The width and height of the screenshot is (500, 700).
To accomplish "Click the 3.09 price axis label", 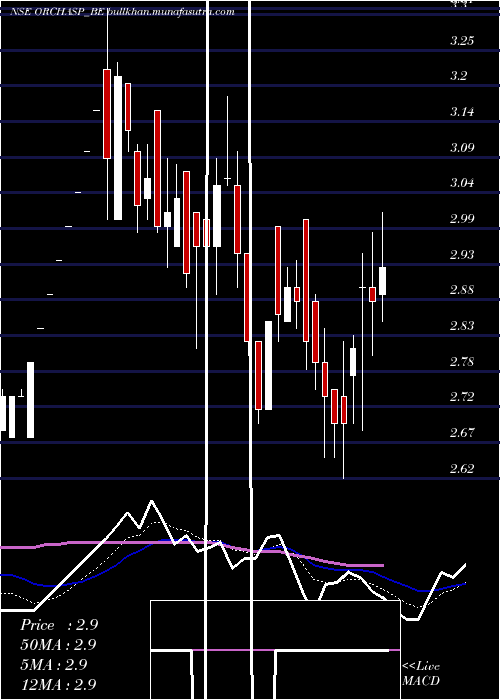I will point(462,147).
